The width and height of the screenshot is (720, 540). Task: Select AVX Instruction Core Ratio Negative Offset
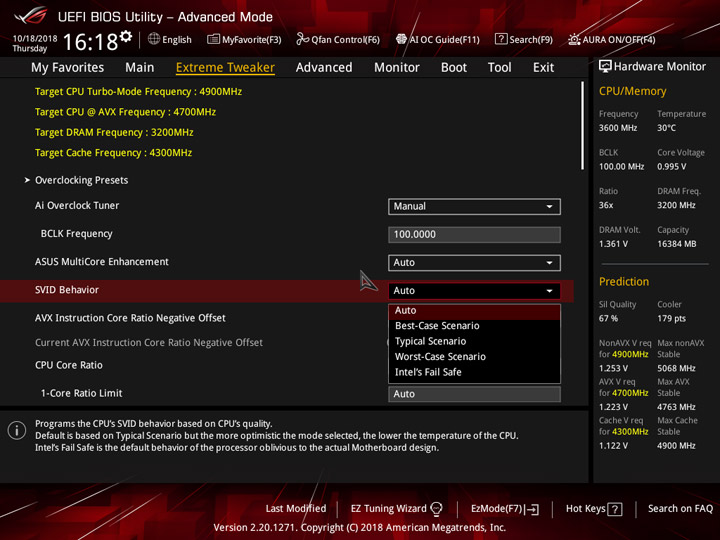coord(130,318)
